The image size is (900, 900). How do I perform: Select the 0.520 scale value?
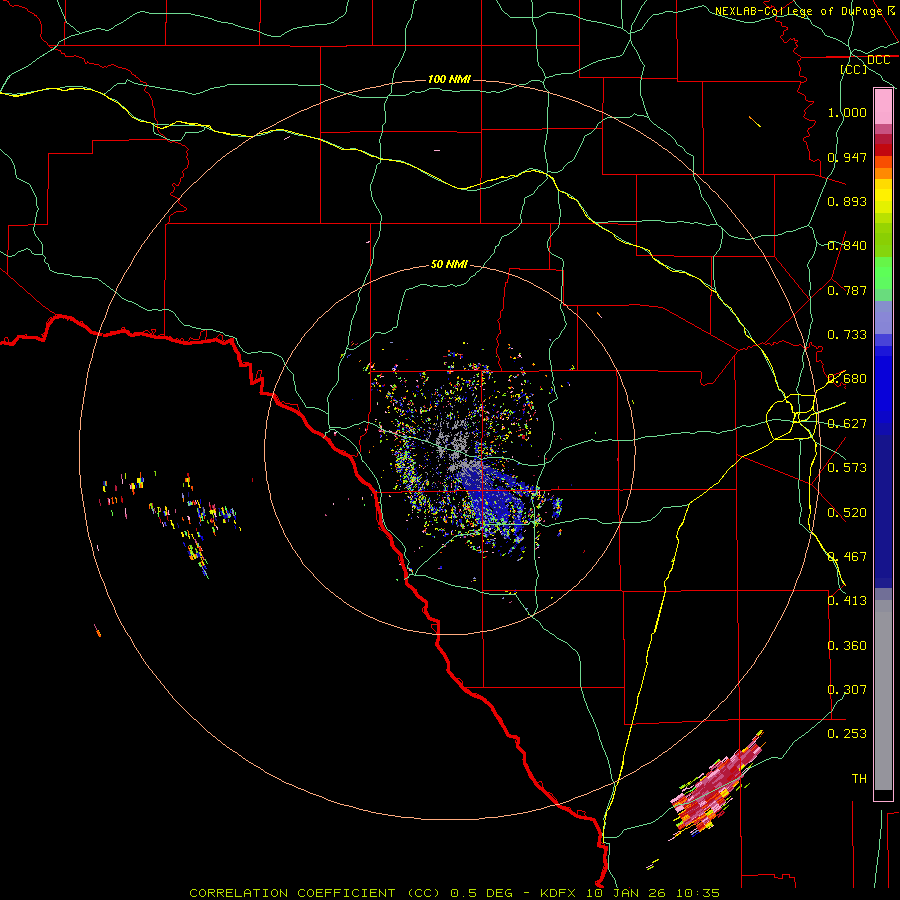point(847,513)
